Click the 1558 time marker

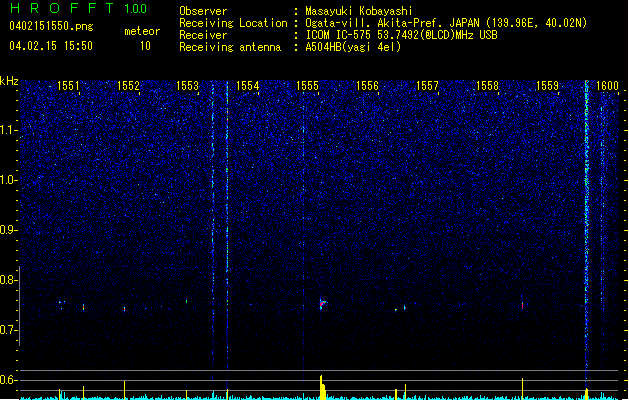[x=487, y=86]
